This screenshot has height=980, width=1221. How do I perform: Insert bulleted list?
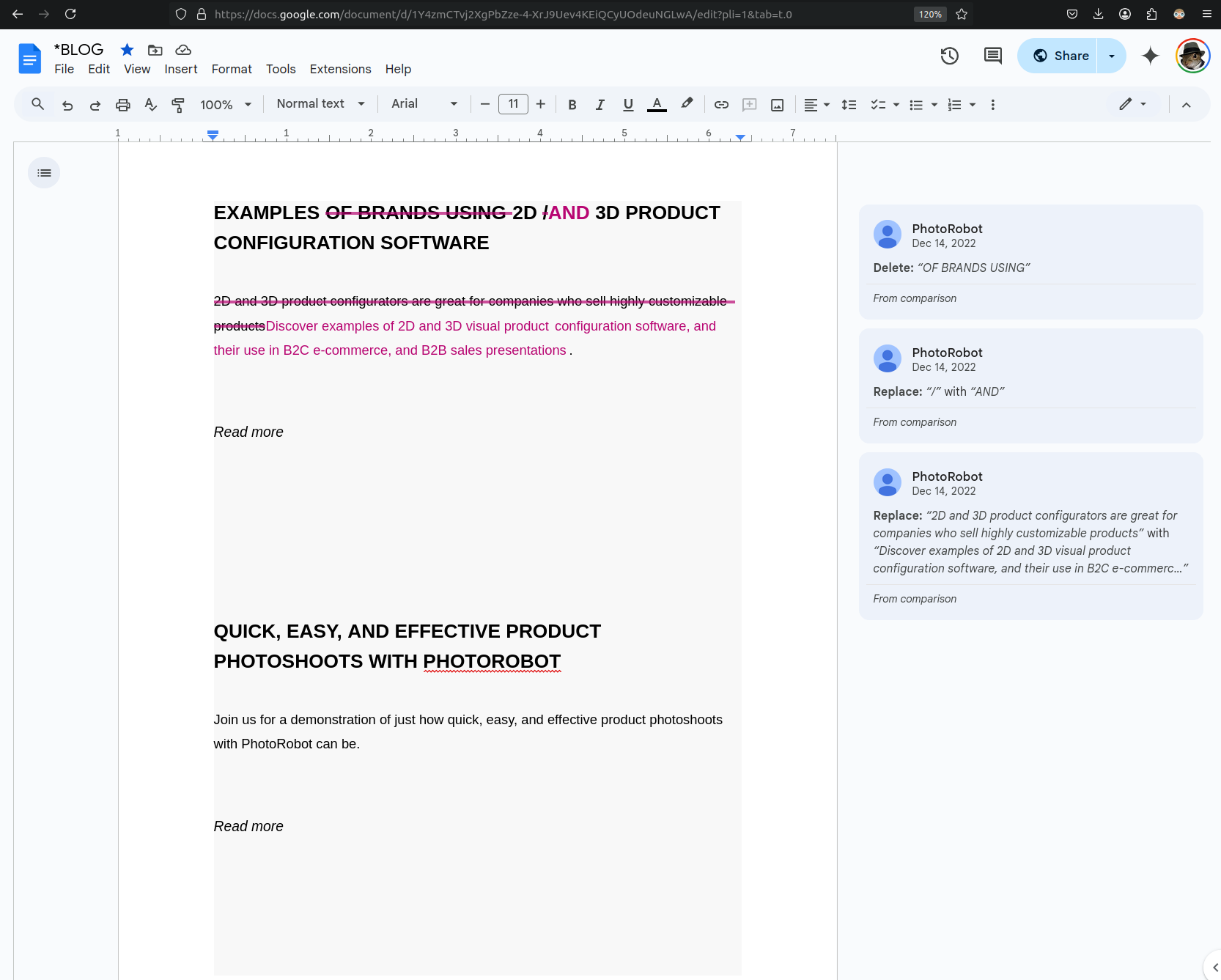point(916,105)
